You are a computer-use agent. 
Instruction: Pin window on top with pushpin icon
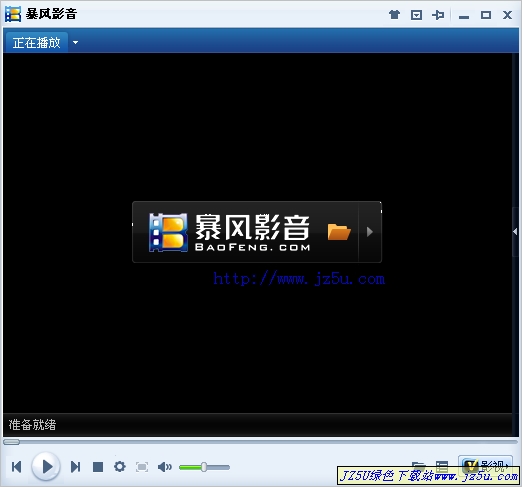[438, 15]
